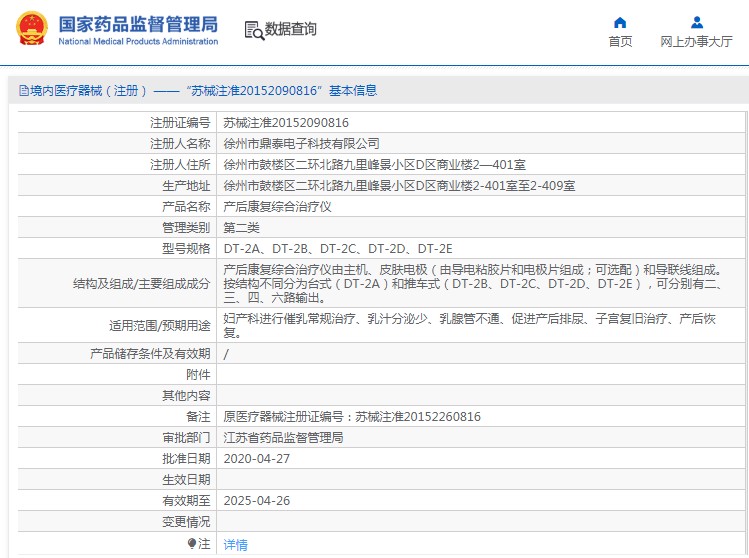Screen dimensions: 749x558
Task: Click the 注册人住所 row label
Action: (180, 165)
